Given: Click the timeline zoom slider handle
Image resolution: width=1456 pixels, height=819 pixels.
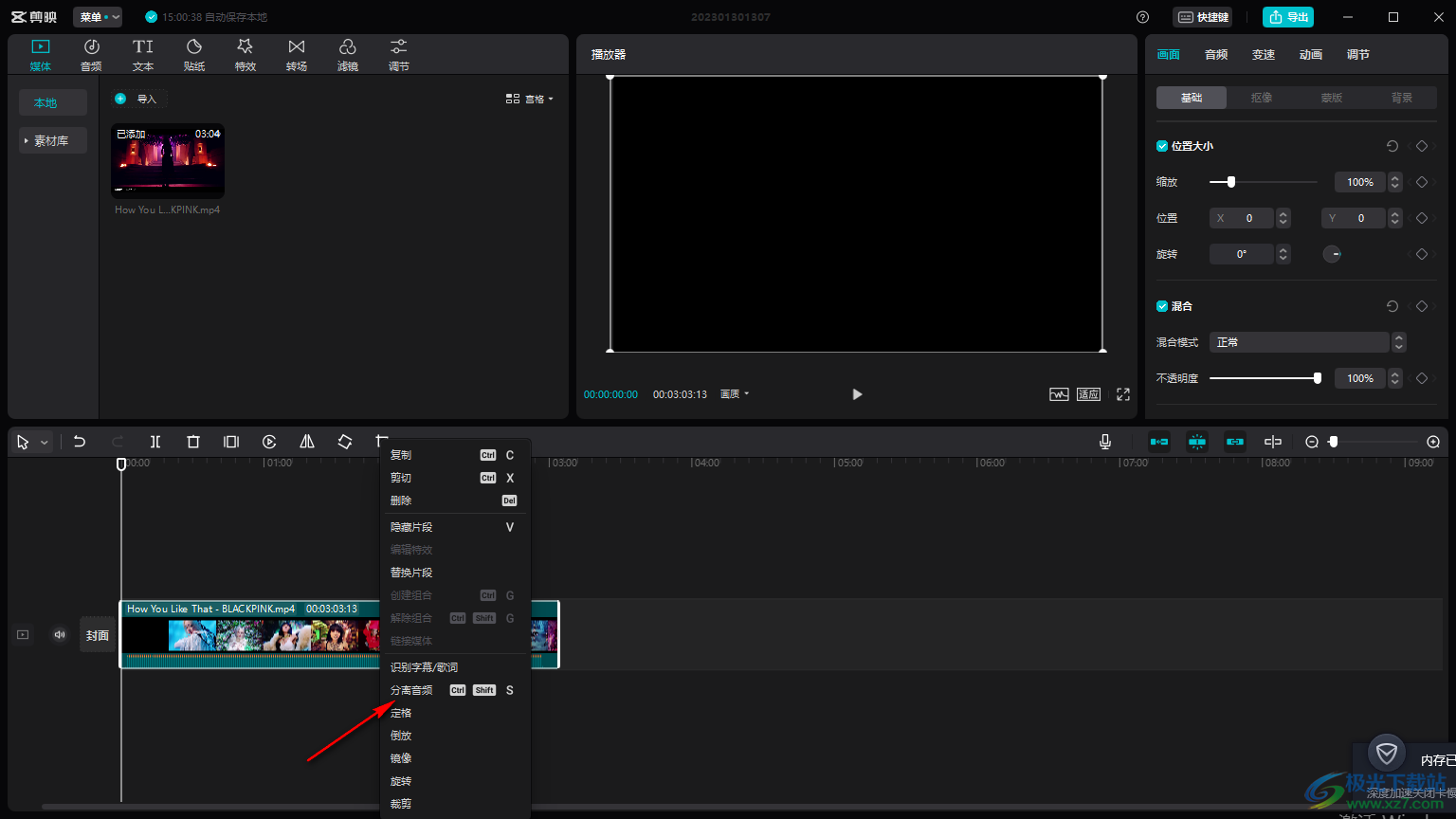Looking at the screenshot, I should click(x=1334, y=442).
